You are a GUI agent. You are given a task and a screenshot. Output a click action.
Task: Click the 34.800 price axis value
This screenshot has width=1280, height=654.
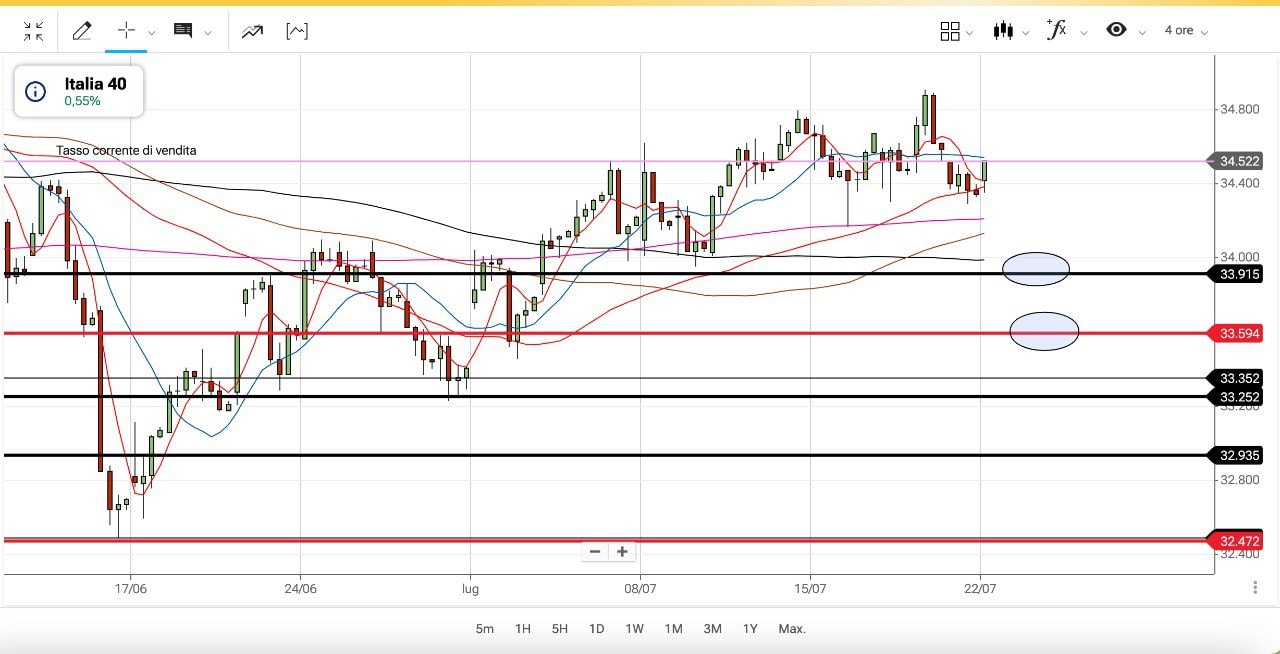[1240, 109]
